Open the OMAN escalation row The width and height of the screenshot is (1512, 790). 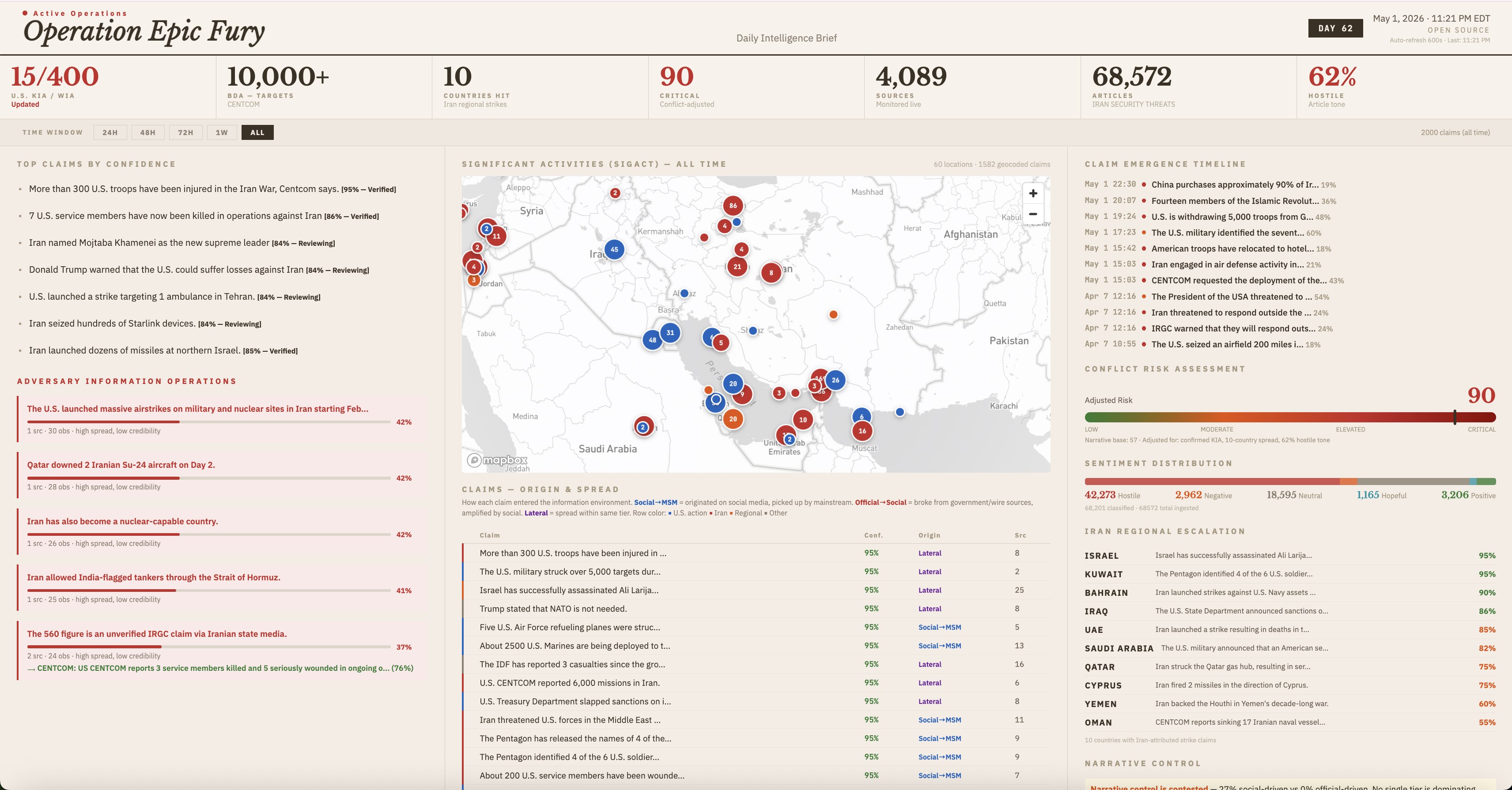click(x=1289, y=722)
